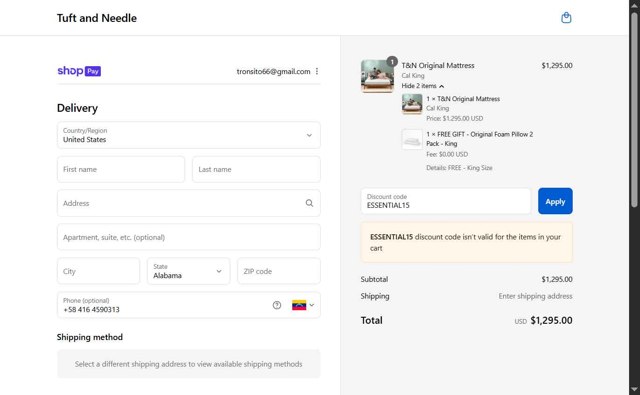Click 'Select a different shipping address' notice

tap(189, 364)
